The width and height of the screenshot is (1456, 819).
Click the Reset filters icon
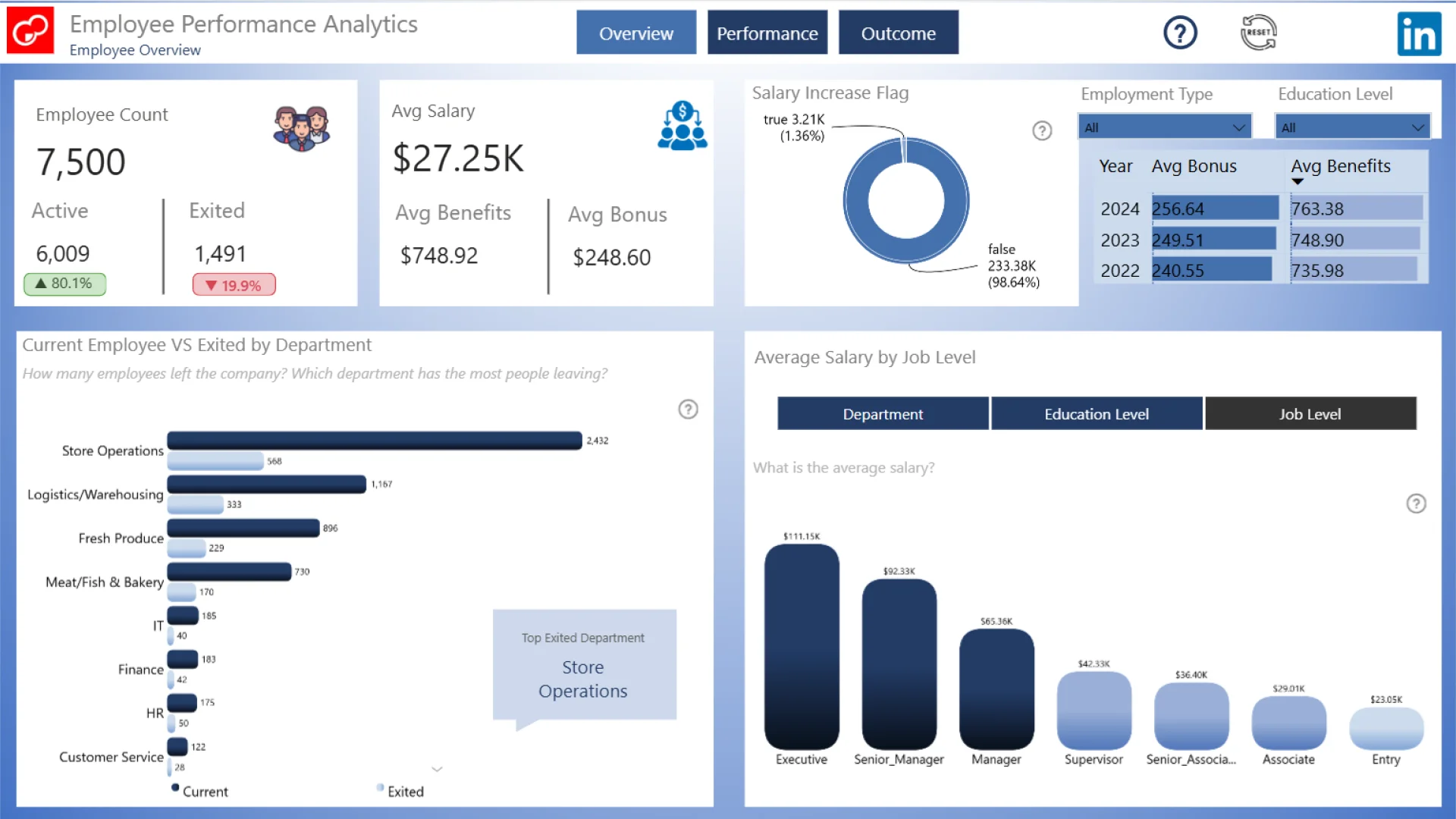click(1258, 33)
